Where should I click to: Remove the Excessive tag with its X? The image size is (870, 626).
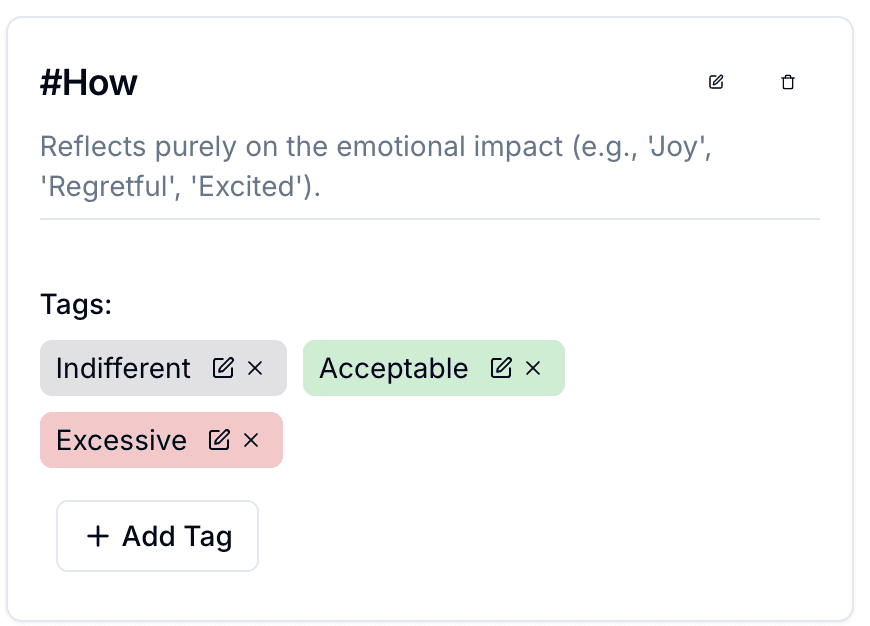point(249,440)
